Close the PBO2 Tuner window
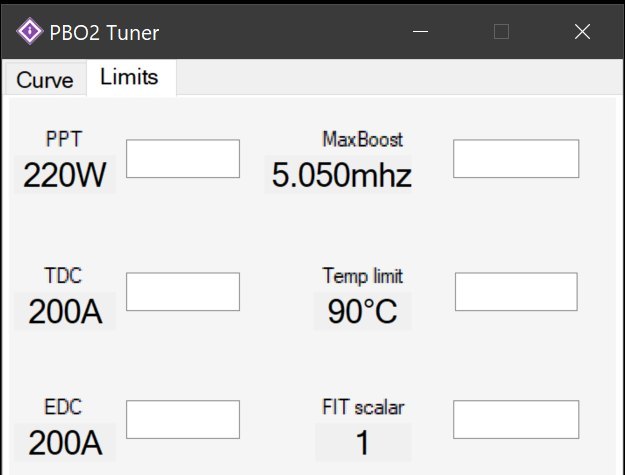 (x=582, y=31)
